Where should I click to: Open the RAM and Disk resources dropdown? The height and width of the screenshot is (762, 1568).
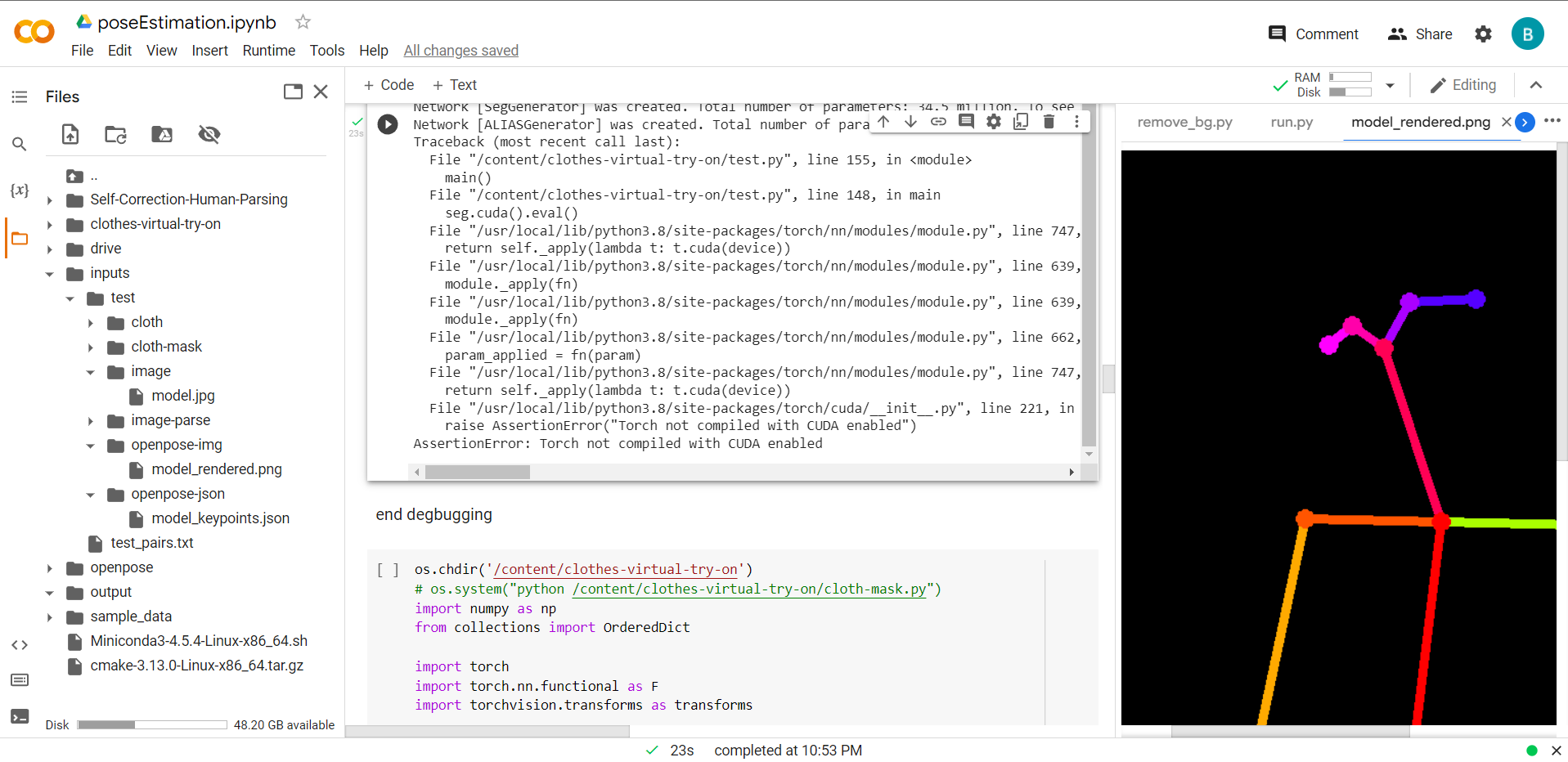1390,84
